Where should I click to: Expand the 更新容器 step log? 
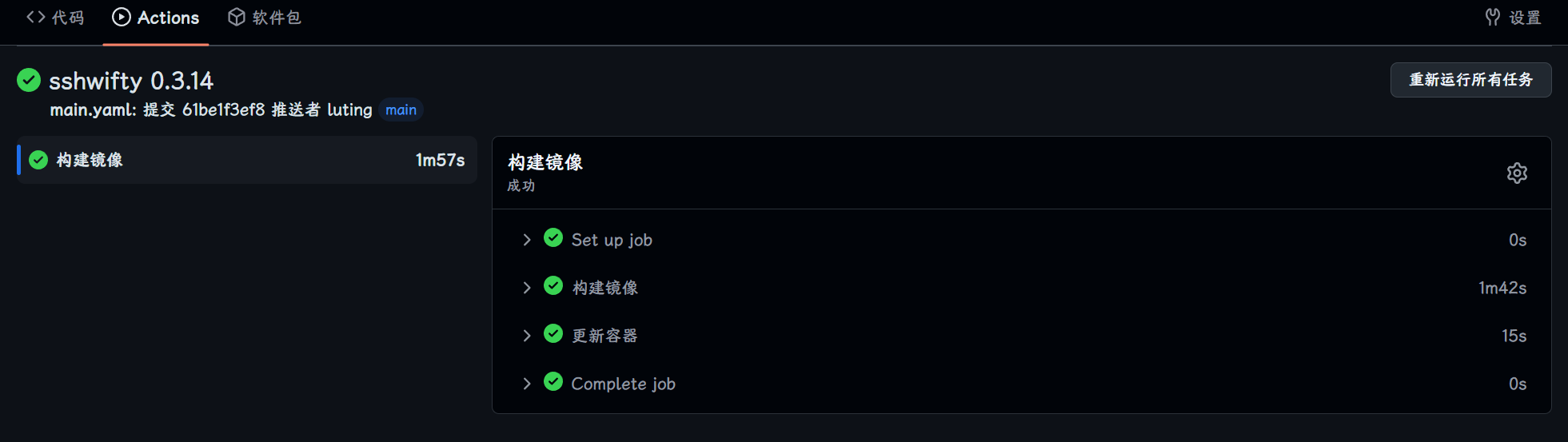pos(526,336)
